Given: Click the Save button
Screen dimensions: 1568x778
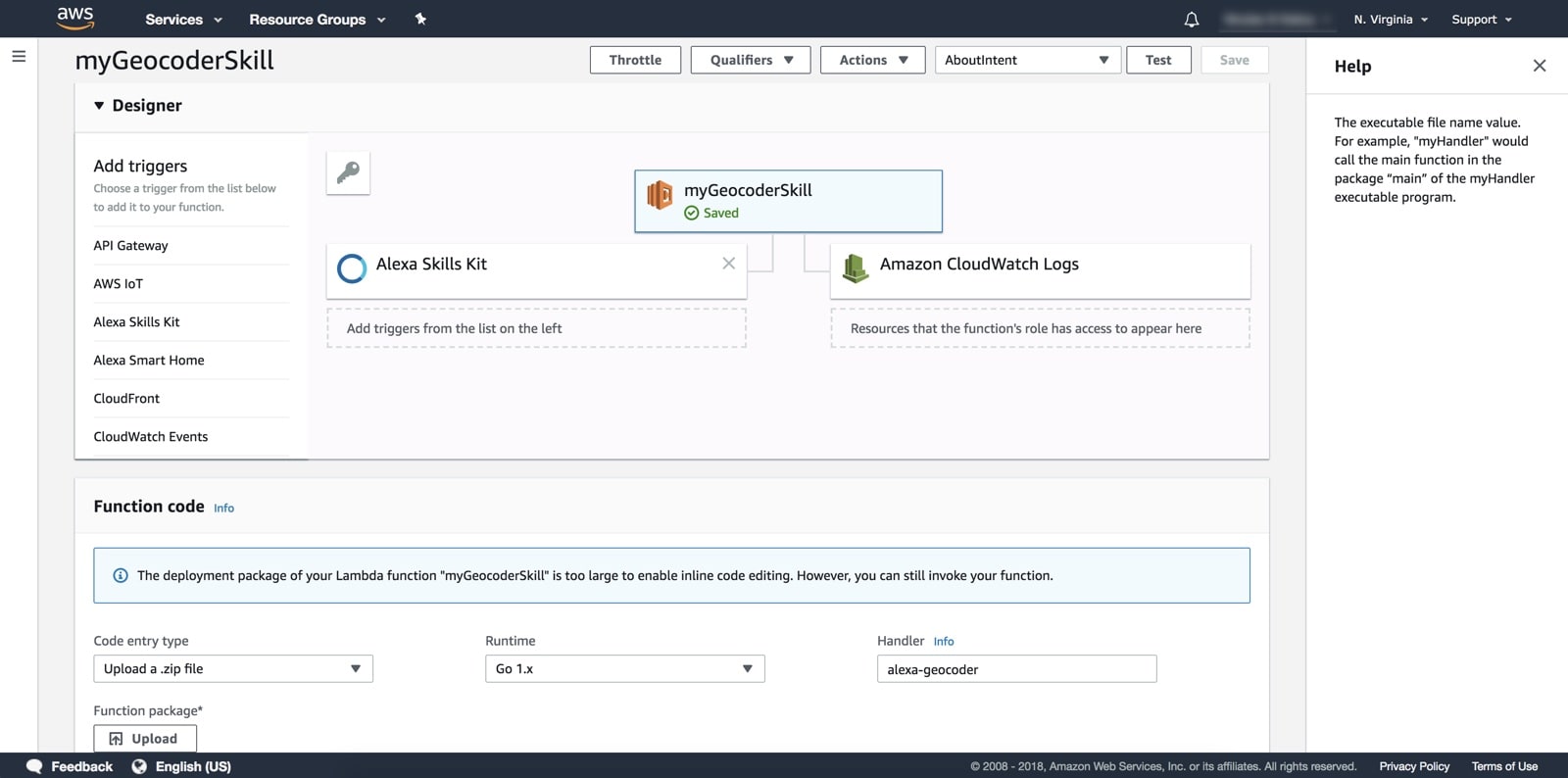Looking at the screenshot, I should coord(1234,60).
